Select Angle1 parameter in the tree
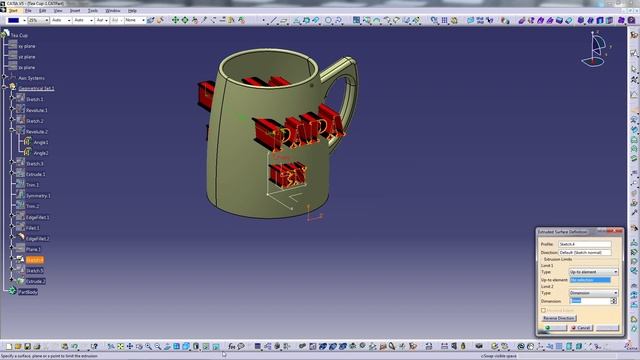 41,142
